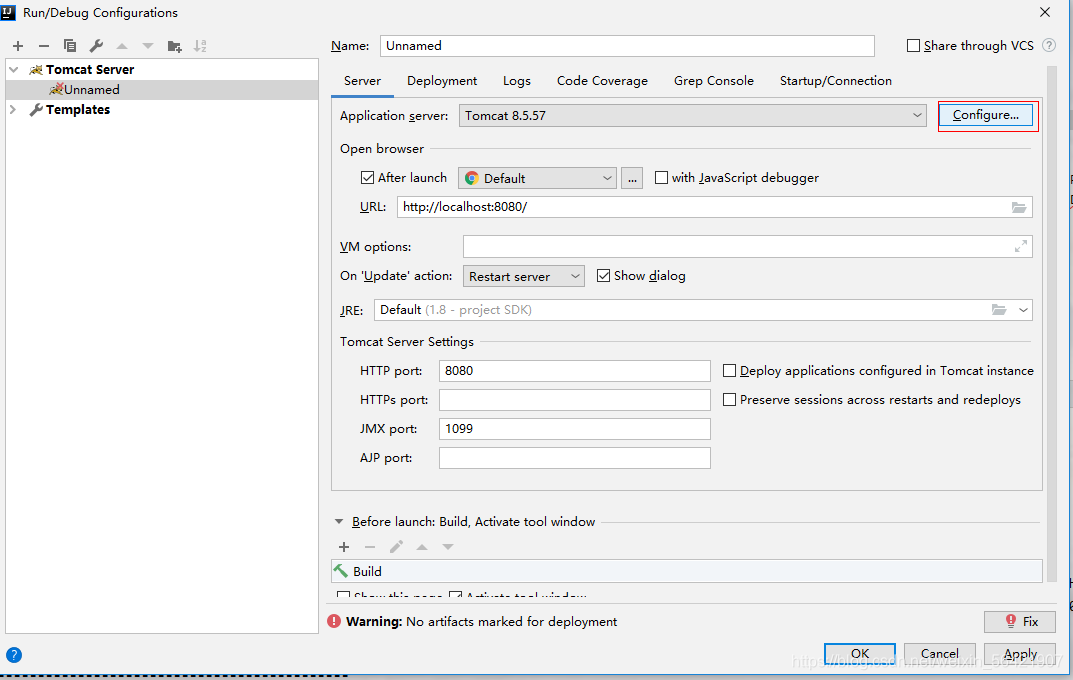The width and height of the screenshot is (1073, 680).
Task: Move before-launch task down
Action: click(x=448, y=547)
